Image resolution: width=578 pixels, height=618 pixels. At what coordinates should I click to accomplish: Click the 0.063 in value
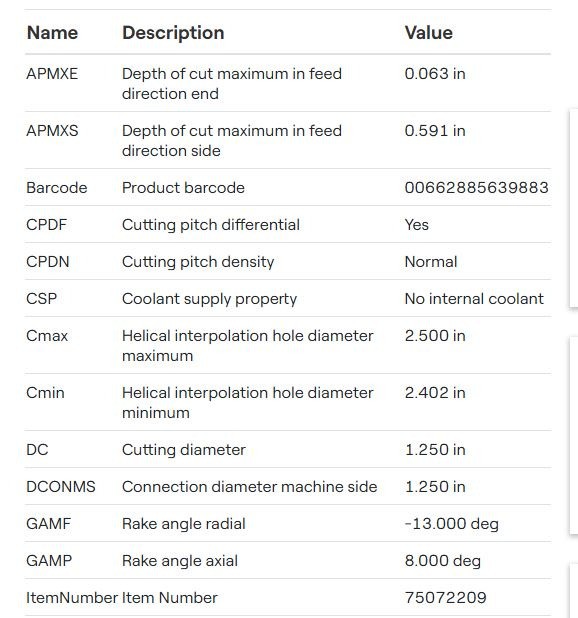pos(435,74)
